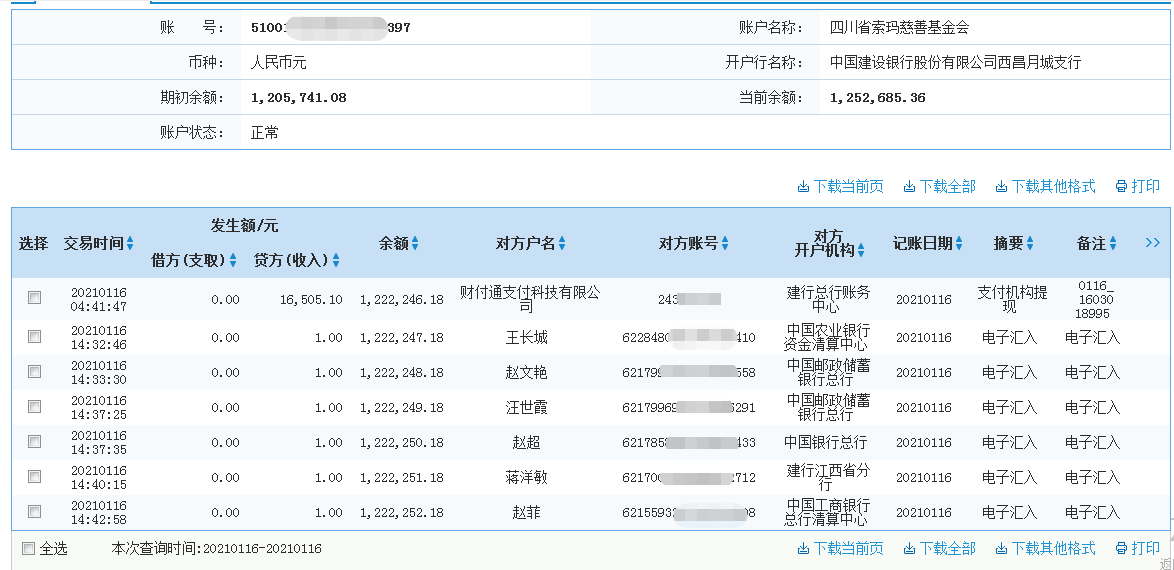Check the 蒋洋敏 row checkbox

click(34, 476)
